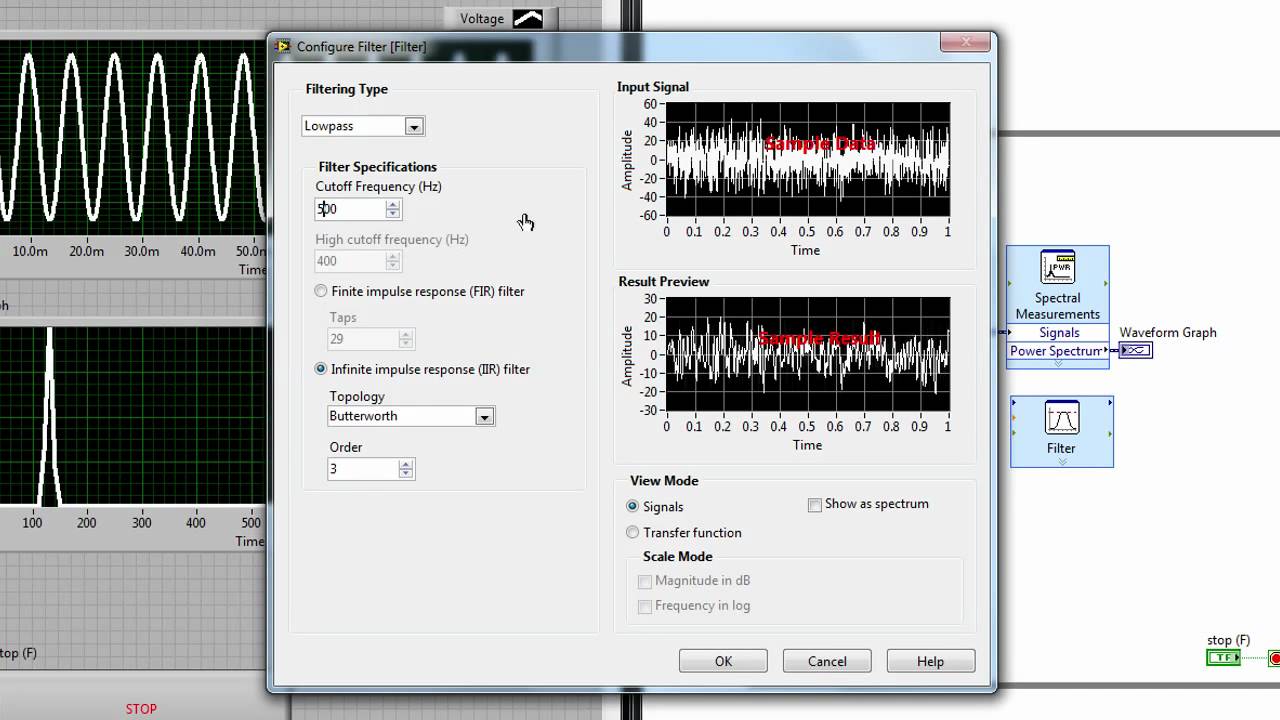Expand the Spectral Measurements bottom chevron

1058,364
